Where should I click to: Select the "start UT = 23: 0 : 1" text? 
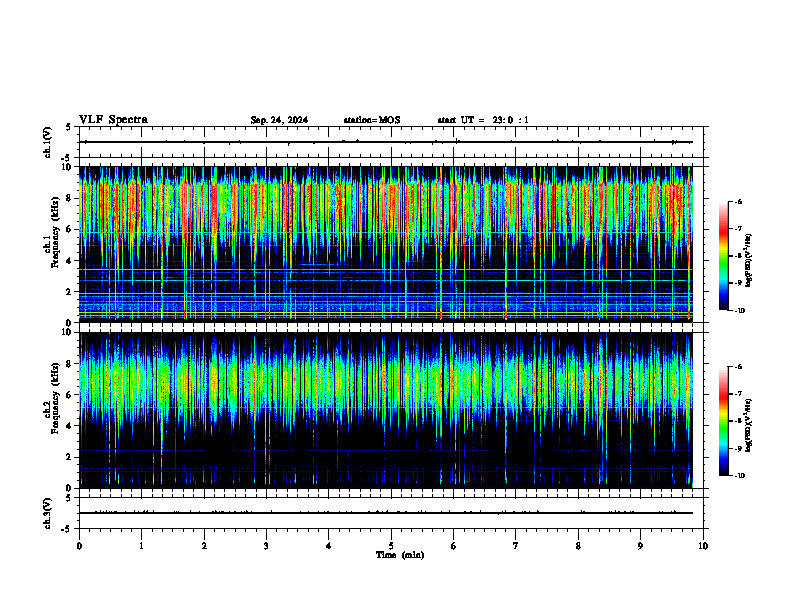483,120
